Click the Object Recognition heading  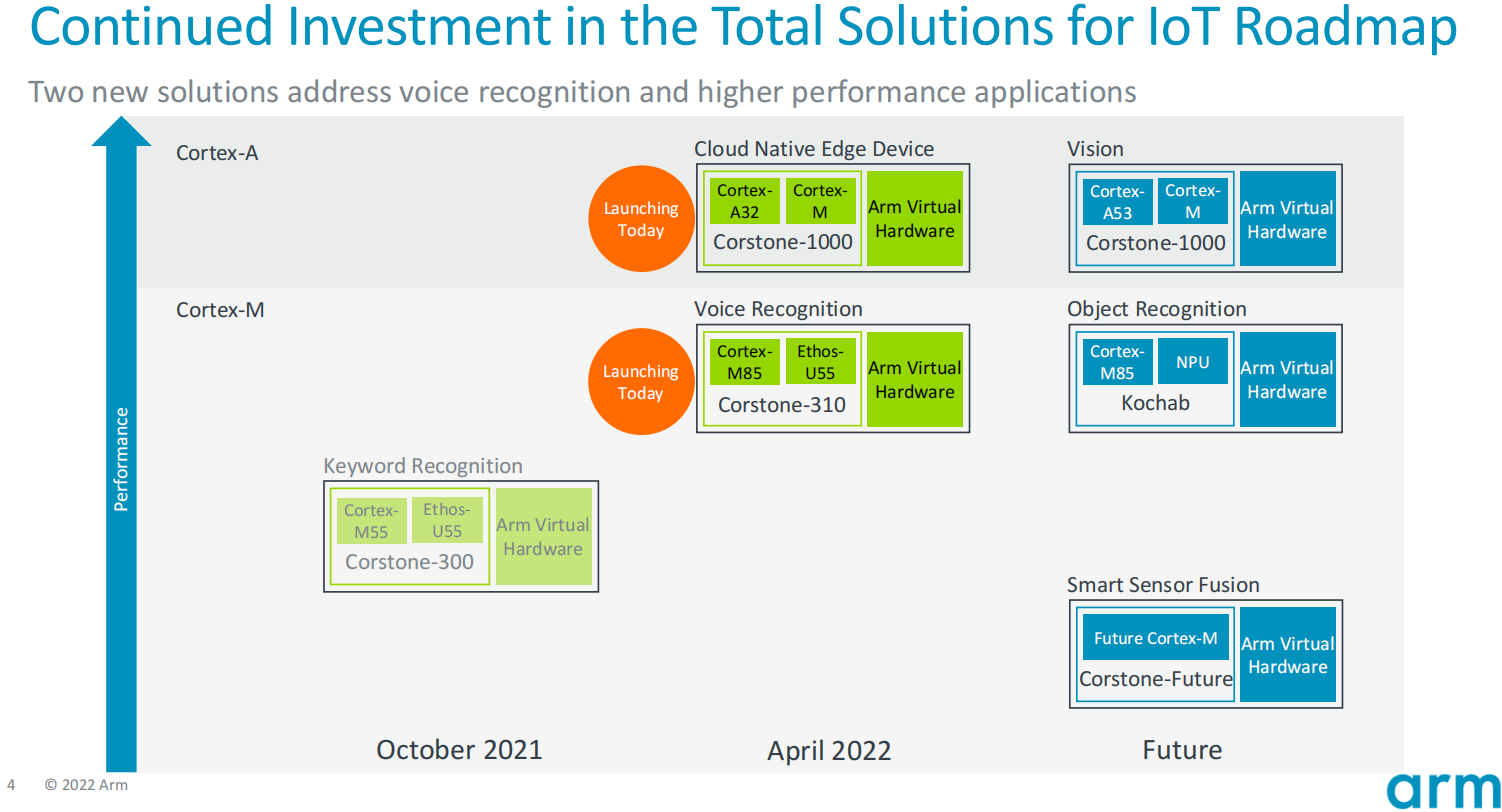(x=1157, y=310)
